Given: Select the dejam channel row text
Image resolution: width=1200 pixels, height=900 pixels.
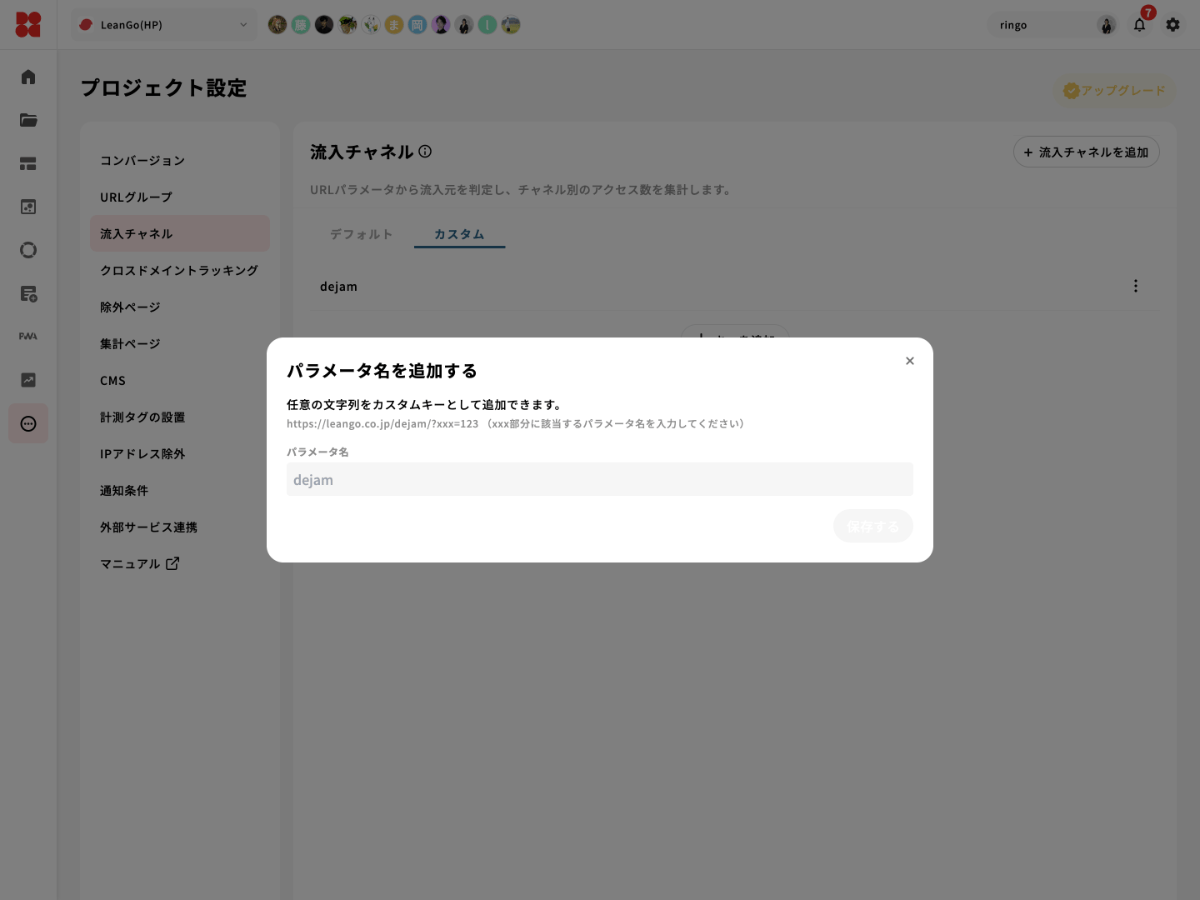Looking at the screenshot, I should [338, 287].
